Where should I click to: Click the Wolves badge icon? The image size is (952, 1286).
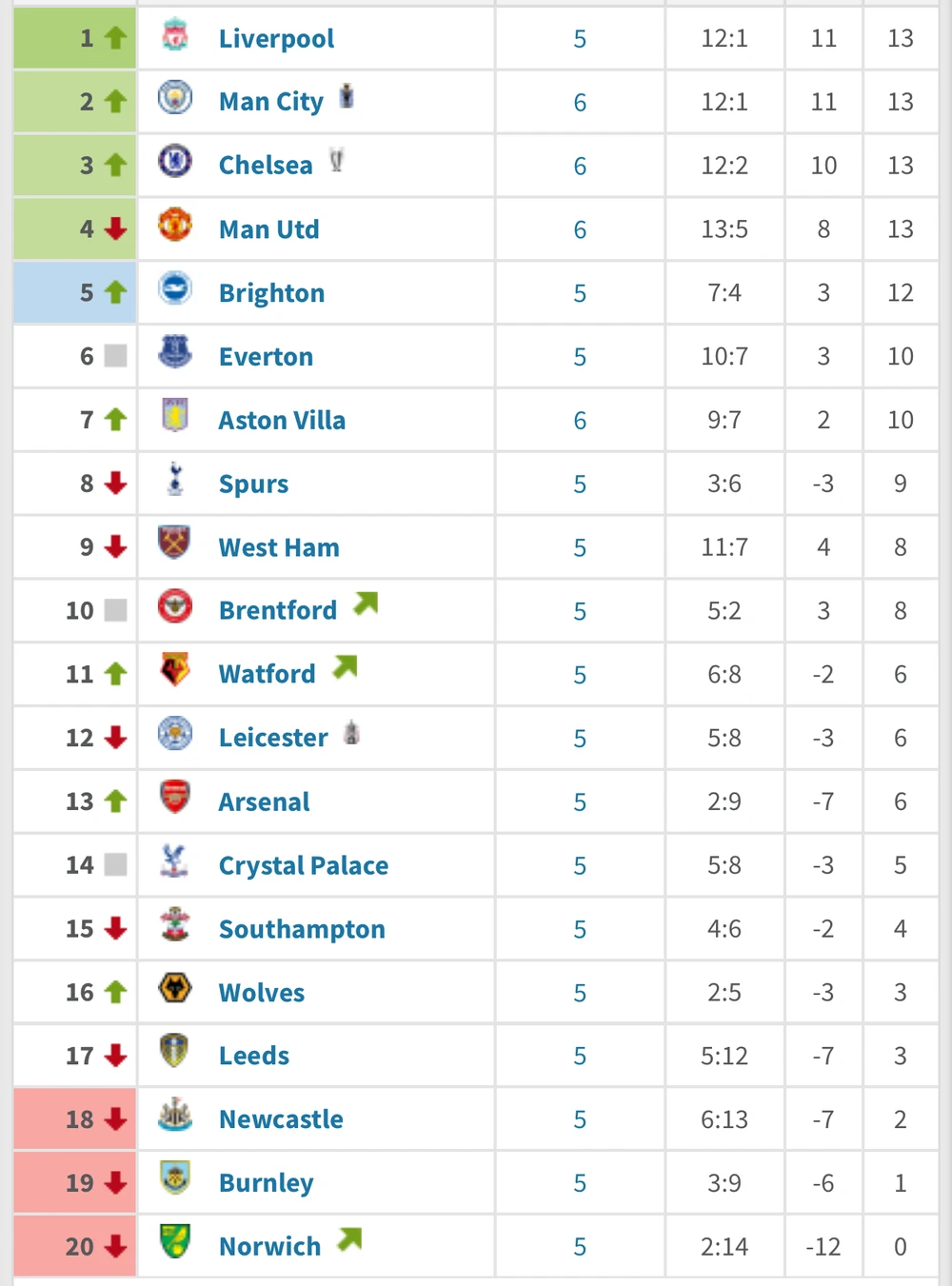(x=175, y=989)
